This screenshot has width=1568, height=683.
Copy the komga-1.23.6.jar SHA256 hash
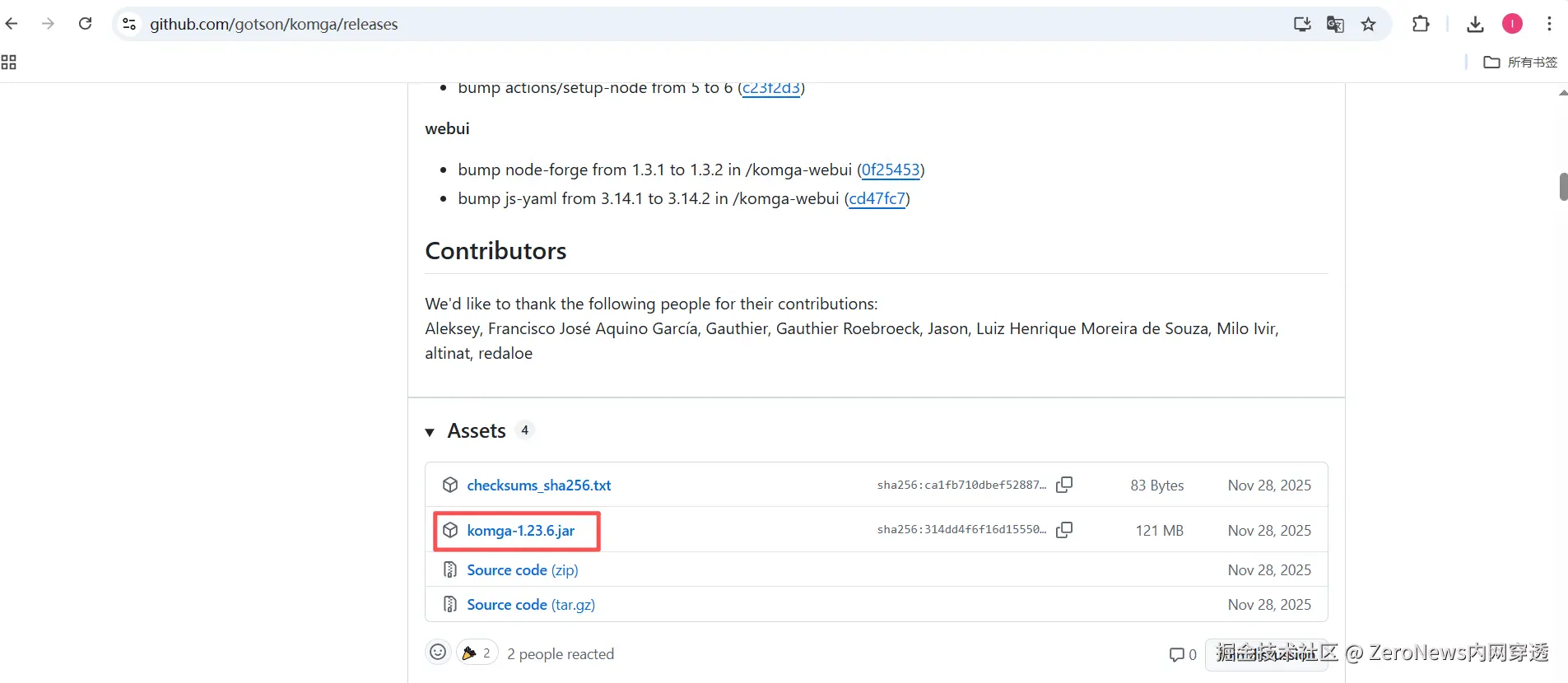click(x=1064, y=530)
